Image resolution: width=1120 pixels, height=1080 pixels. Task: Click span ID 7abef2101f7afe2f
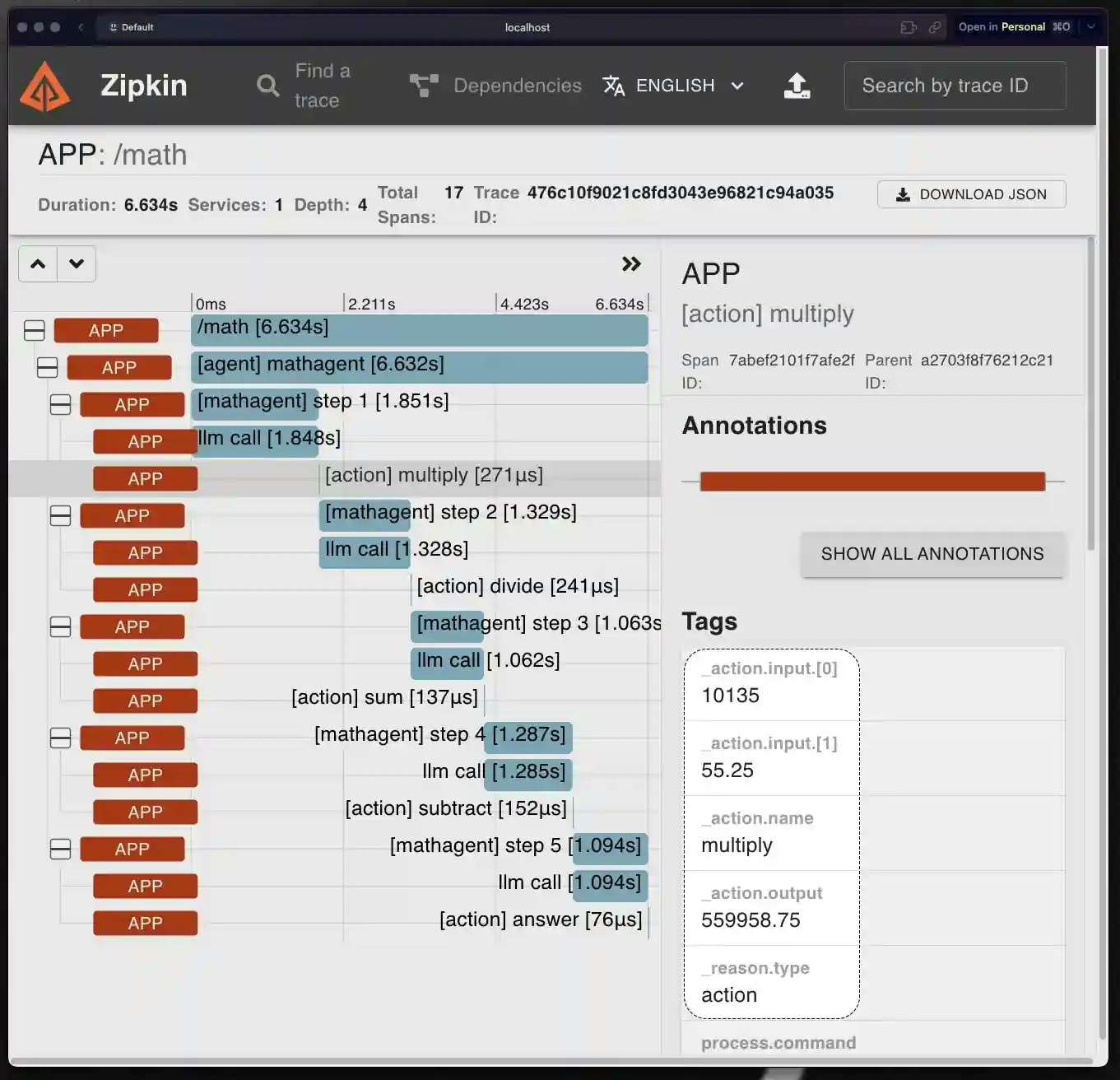(792, 360)
